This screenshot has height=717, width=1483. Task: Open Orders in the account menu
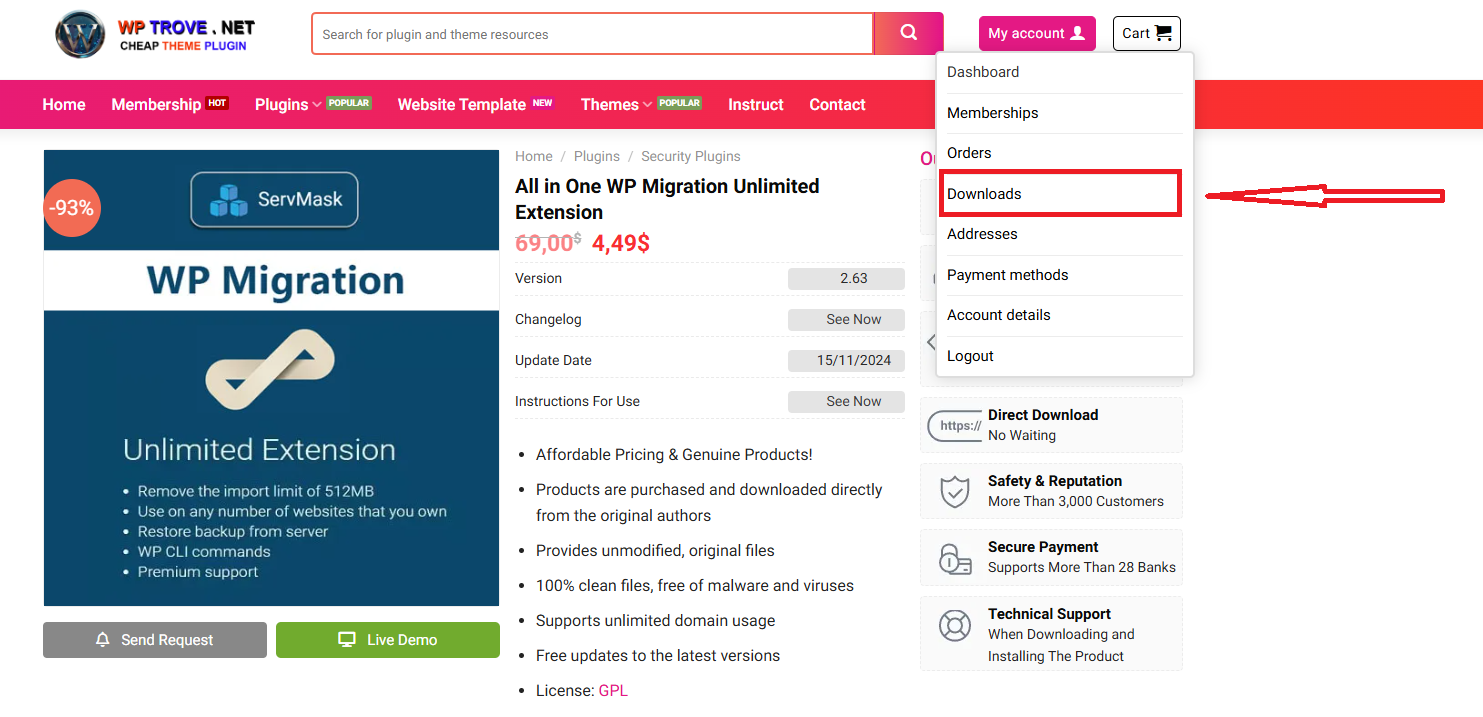(x=969, y=153)
